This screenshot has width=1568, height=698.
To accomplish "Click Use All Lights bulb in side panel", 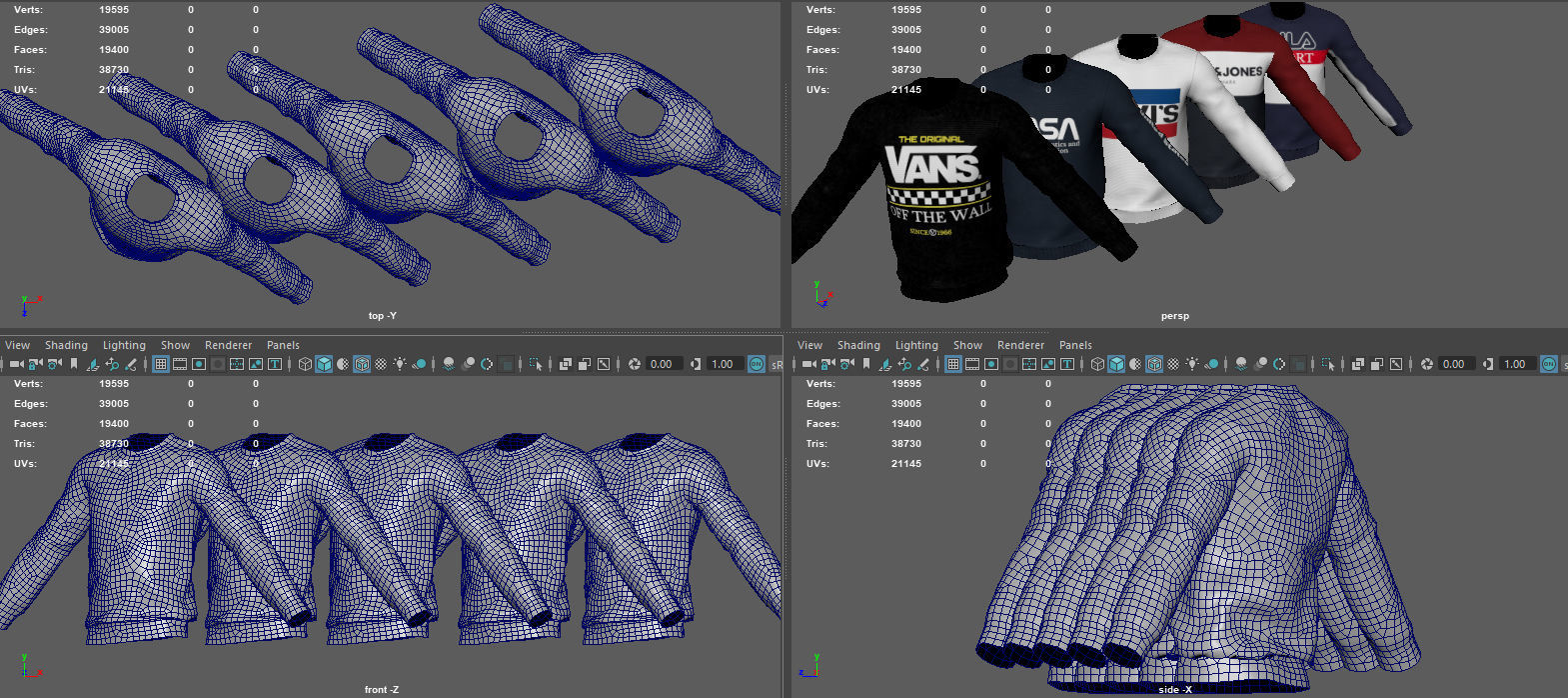I will click(x=1192, y=364).
